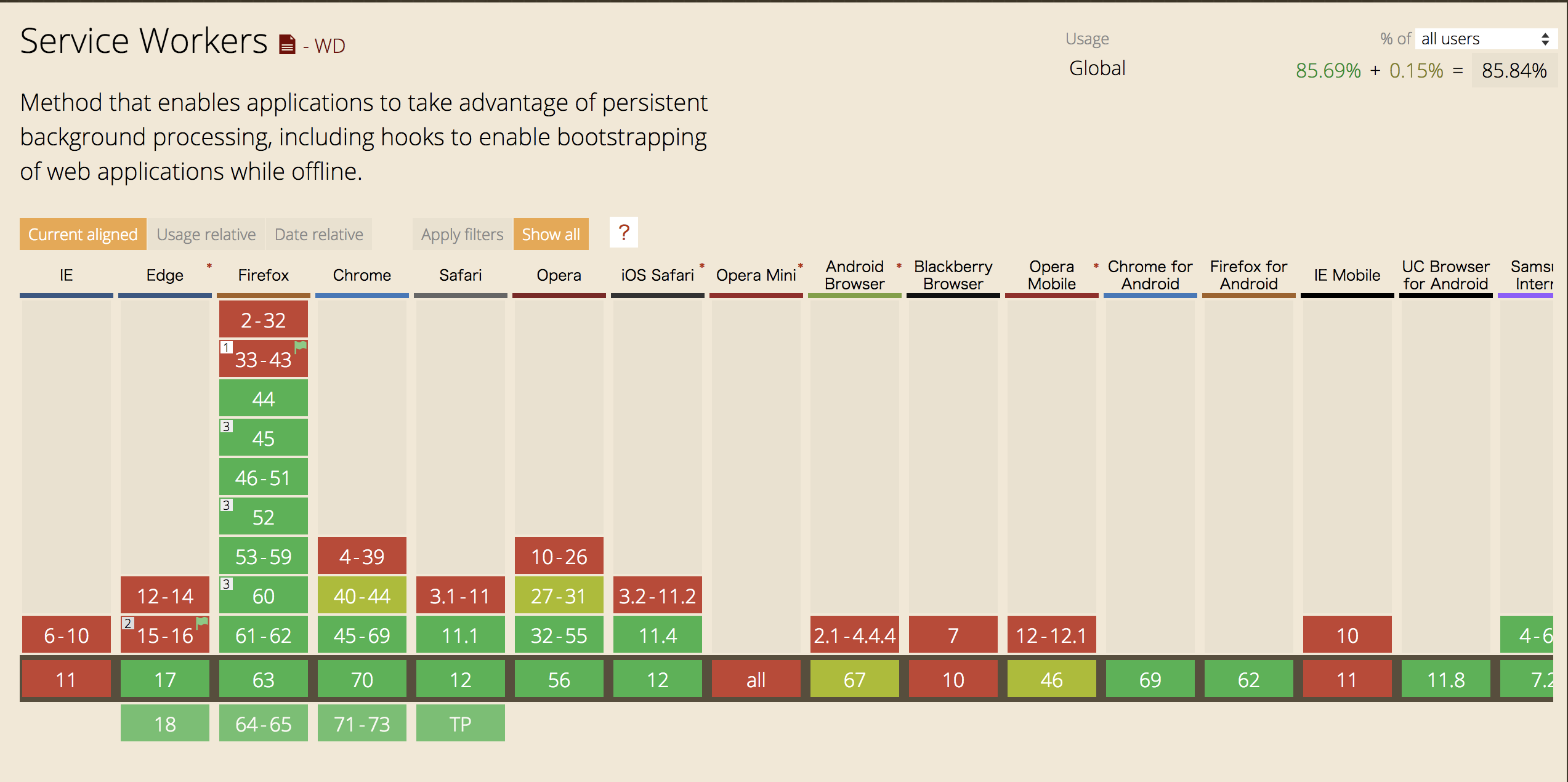Click the asterisk next to Edge header
Screen dimensions: 1568x782
209,266
